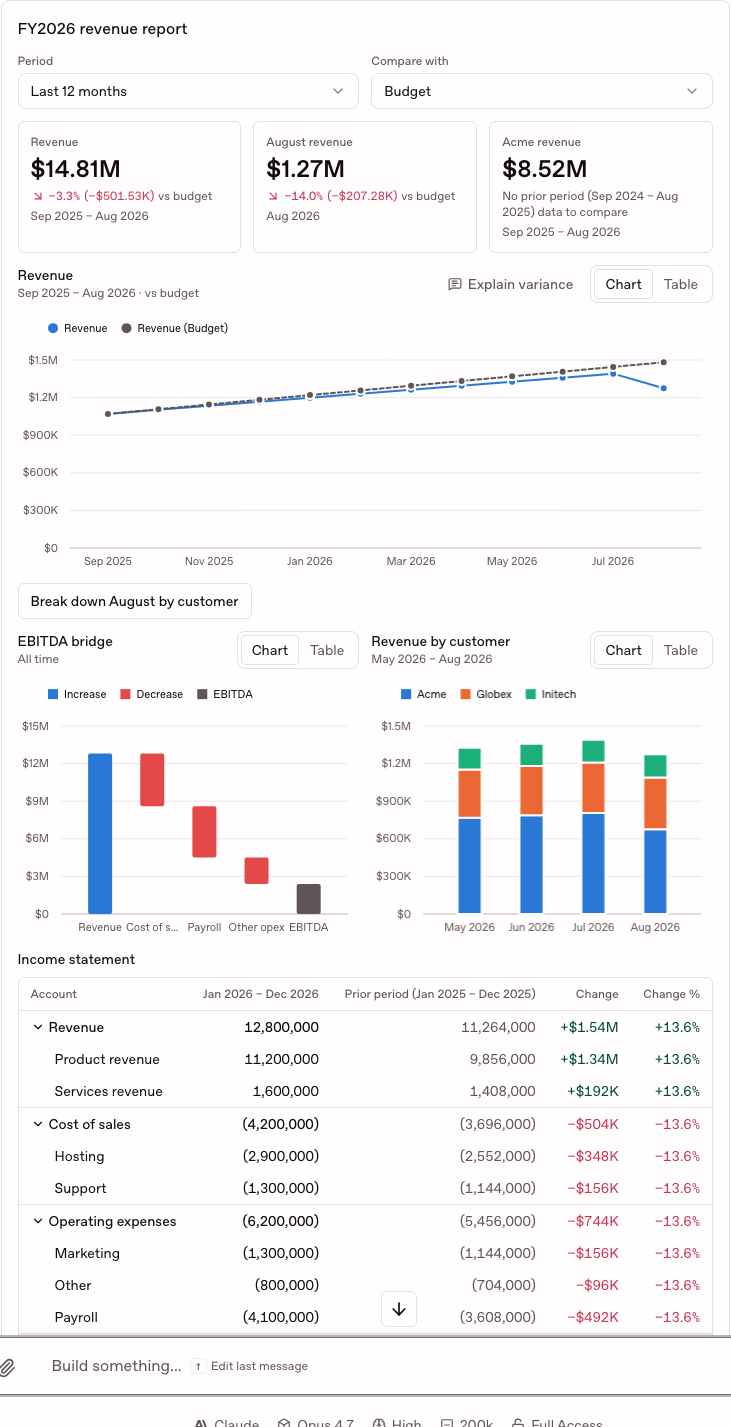Screen dimensions: 731x1427
Task: Click the Explain variance note icon
Action: 455,285
